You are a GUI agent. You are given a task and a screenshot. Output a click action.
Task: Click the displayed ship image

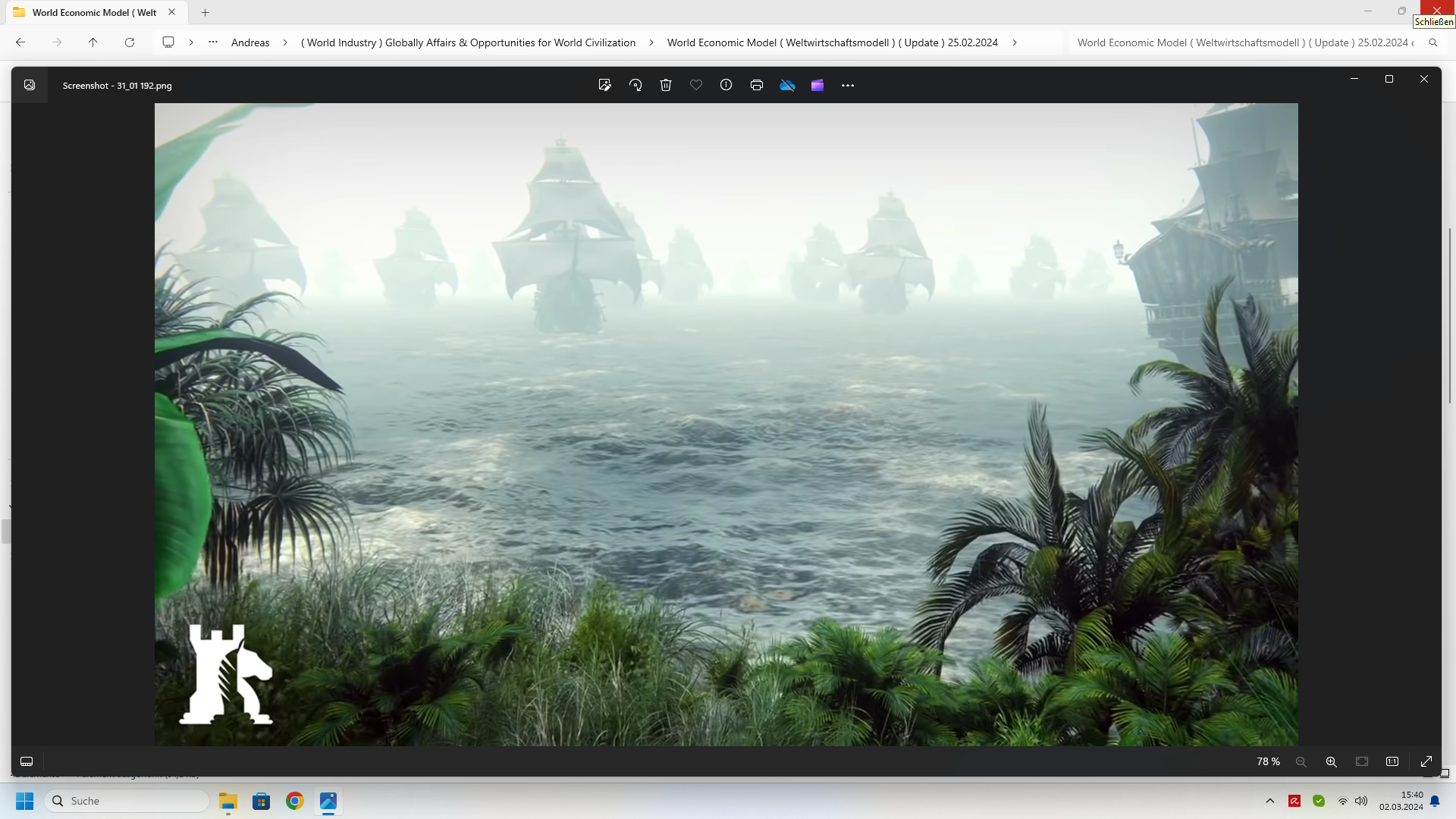[x=726, y=424]
